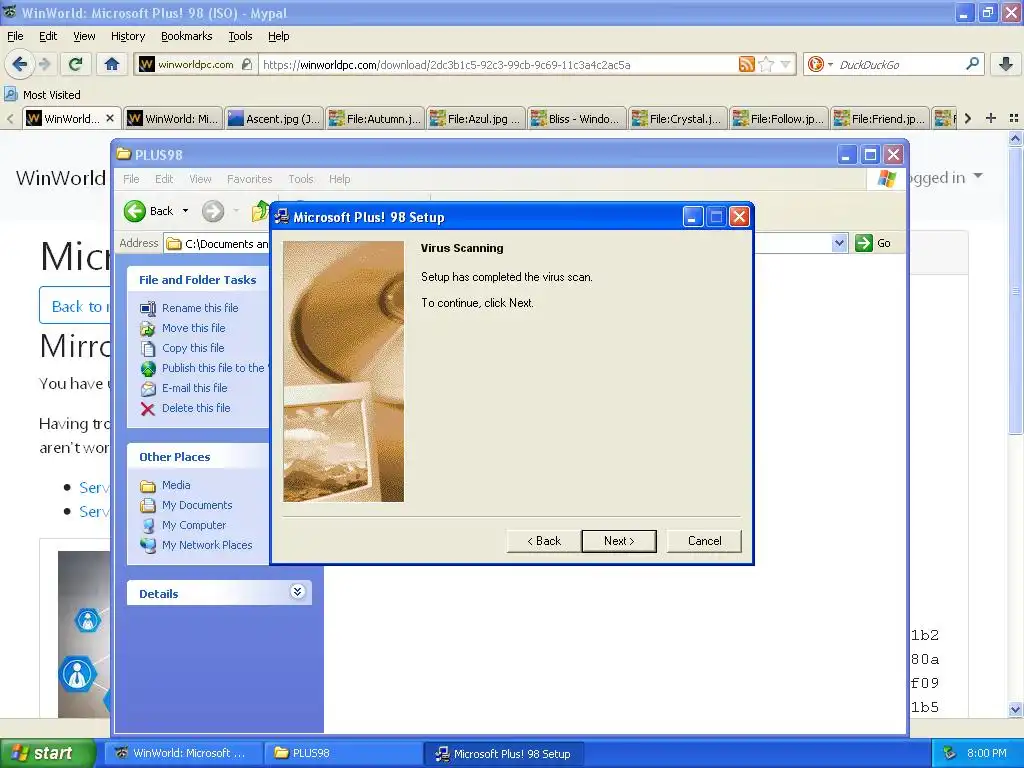Click Microsoft Plus! 98 Setup taskbar button
1024x768 pixels.
coord(503,753)
